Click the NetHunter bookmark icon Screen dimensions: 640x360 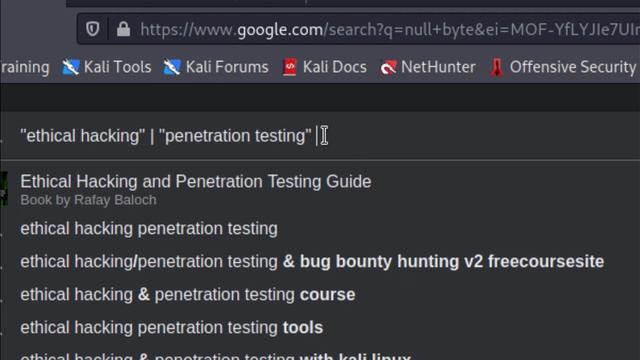click(x=388, y=67)
